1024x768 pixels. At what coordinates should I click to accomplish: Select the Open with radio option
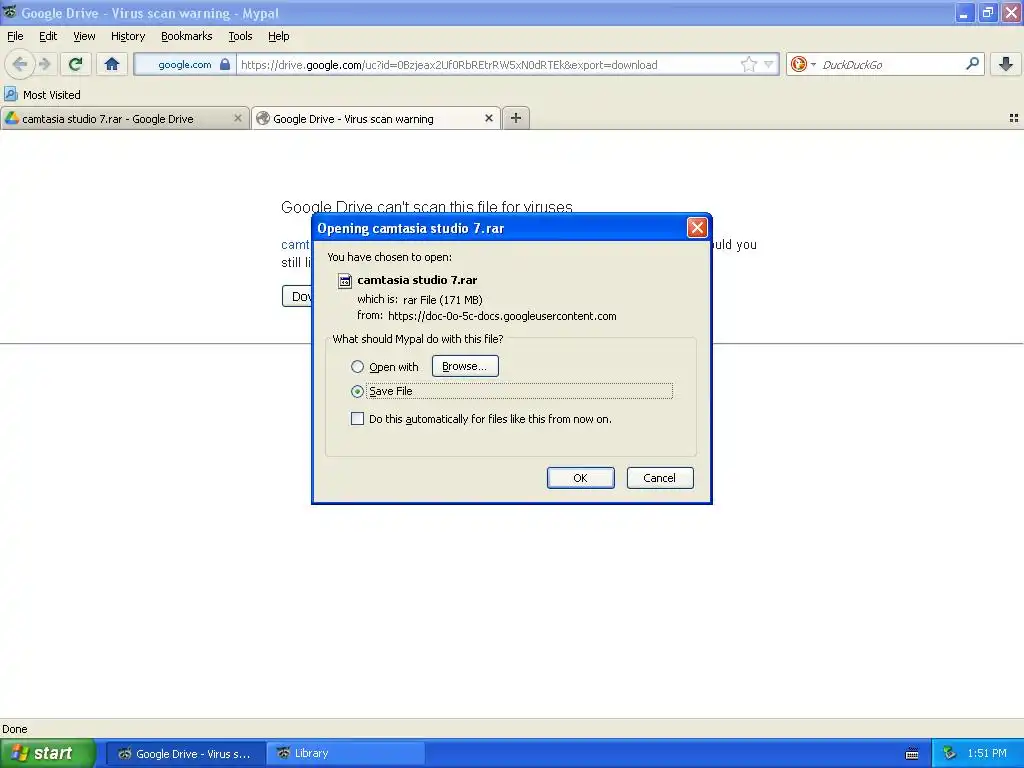point(357,366)
